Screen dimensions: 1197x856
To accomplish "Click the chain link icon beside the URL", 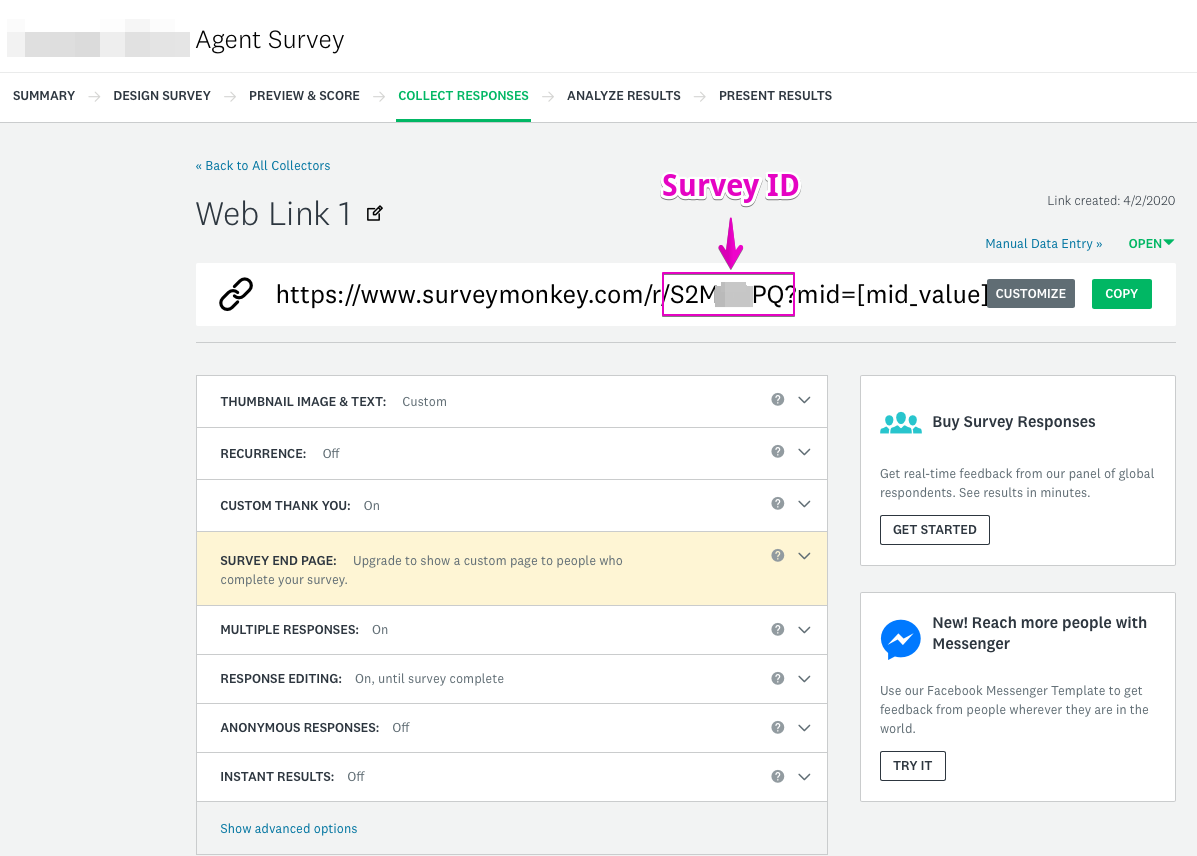I will [x=236, y=294].
